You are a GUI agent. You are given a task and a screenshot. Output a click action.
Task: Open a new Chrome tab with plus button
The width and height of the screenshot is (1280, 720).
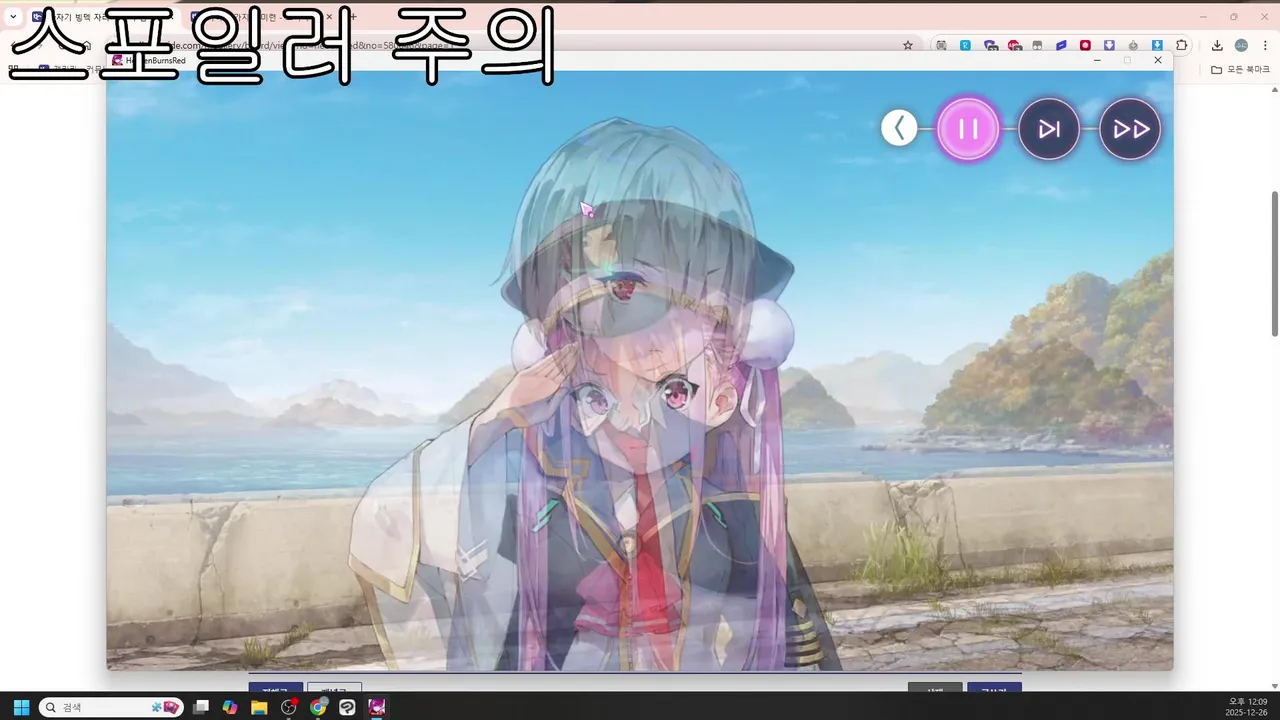(352, 16)
